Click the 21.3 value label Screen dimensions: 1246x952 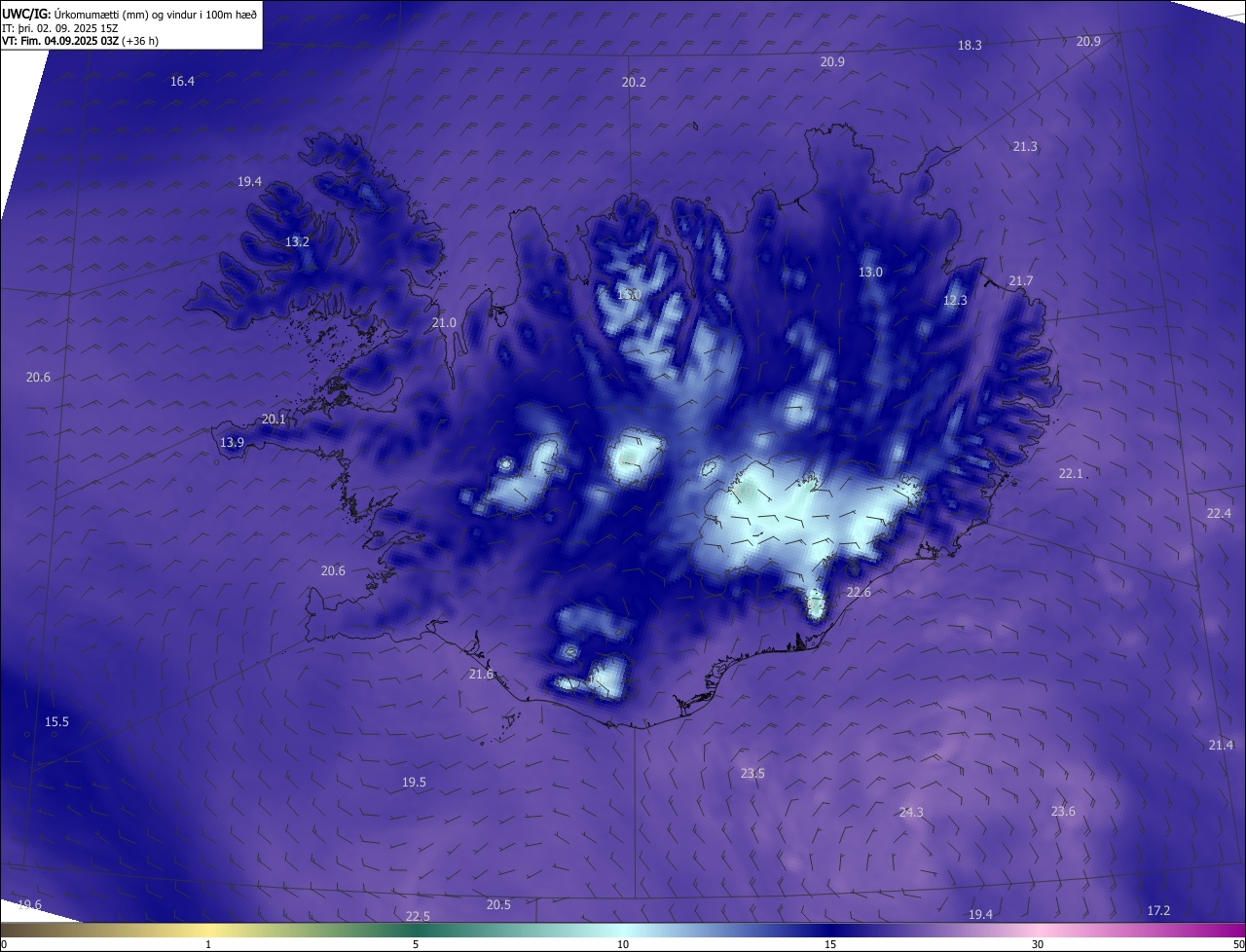pos(1025,147)
